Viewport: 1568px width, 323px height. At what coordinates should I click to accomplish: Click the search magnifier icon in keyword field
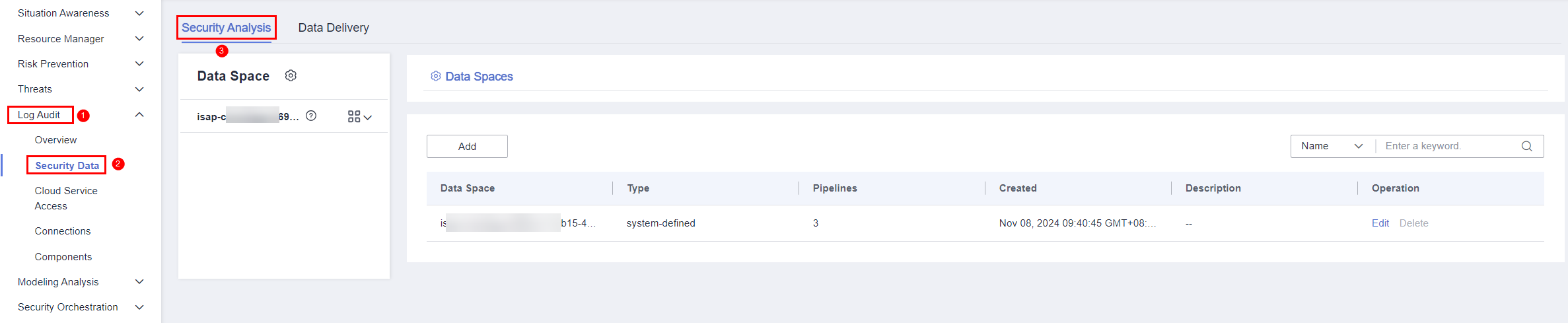[x=1526, y=147]
